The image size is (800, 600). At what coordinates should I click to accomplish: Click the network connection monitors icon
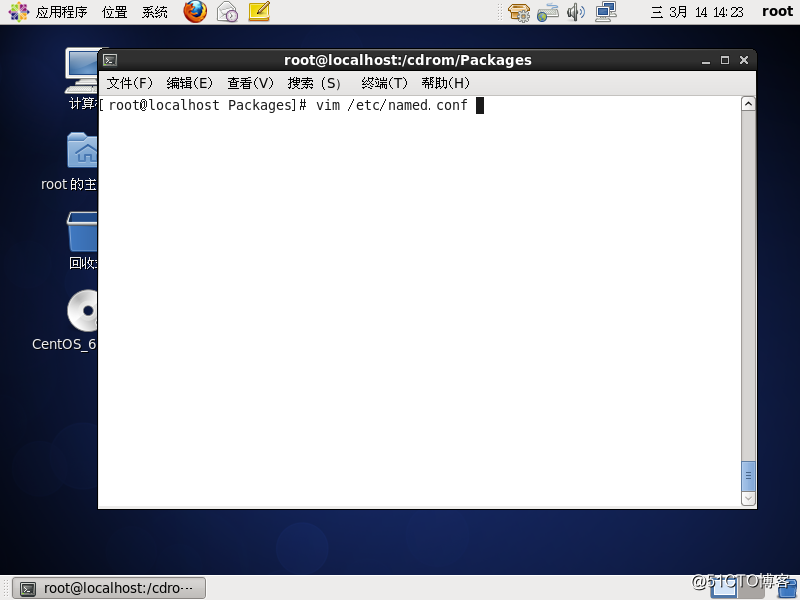(606, 12)
